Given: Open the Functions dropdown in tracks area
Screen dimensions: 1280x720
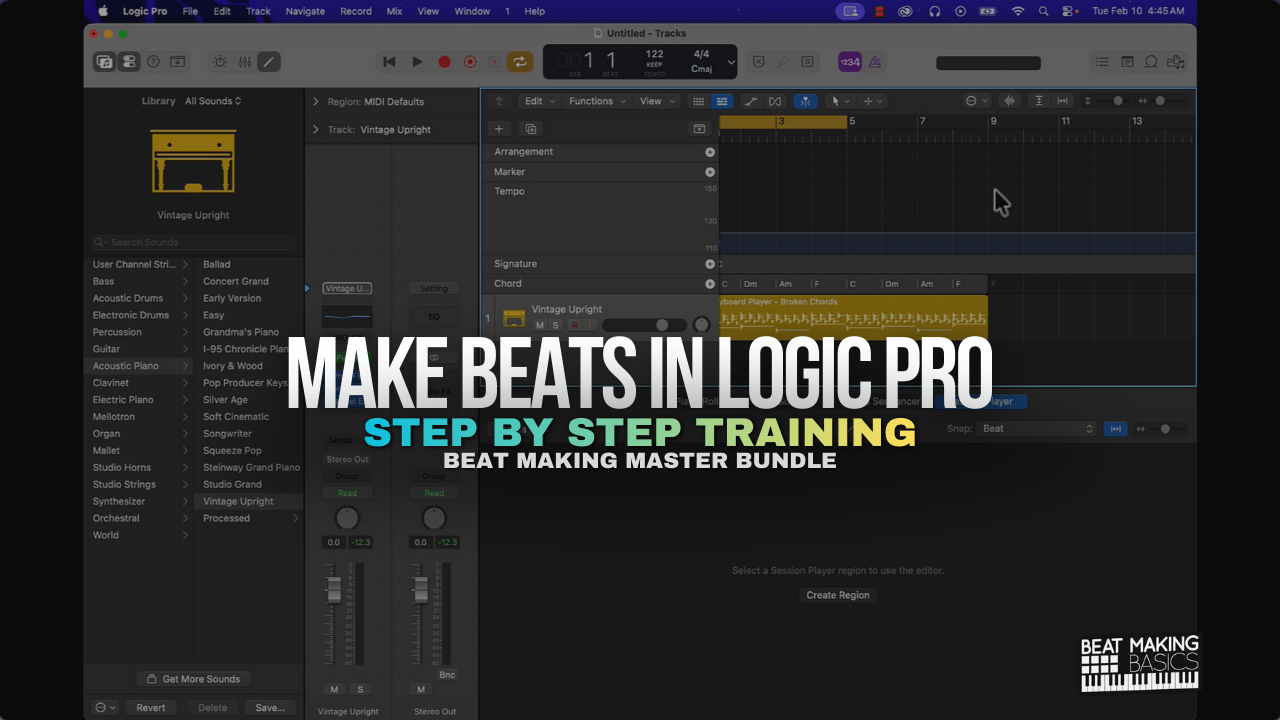Looking at the screenshot, I should (x=597, y=101).
